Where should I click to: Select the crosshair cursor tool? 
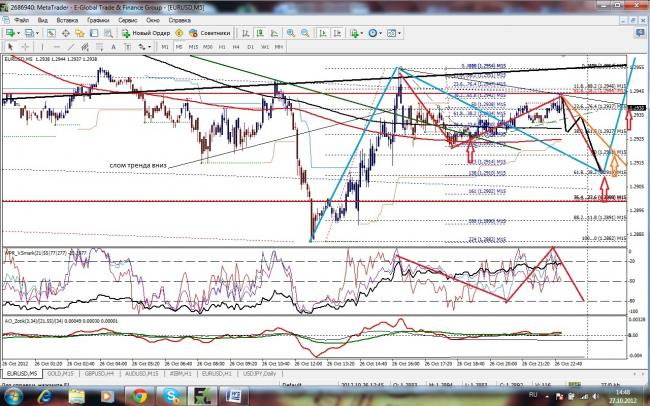(x=23, y=46)
